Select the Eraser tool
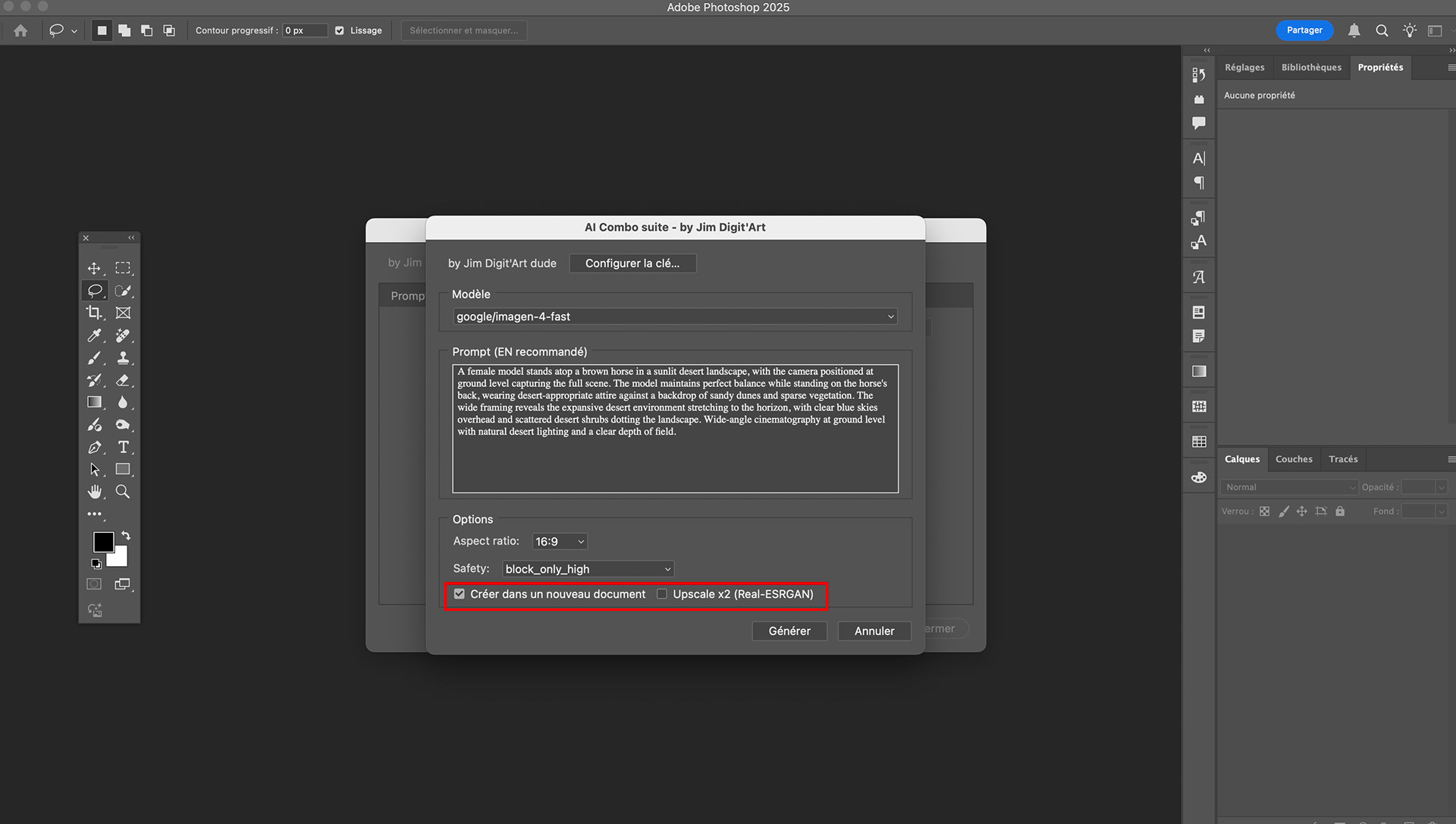 pos(123,380)
